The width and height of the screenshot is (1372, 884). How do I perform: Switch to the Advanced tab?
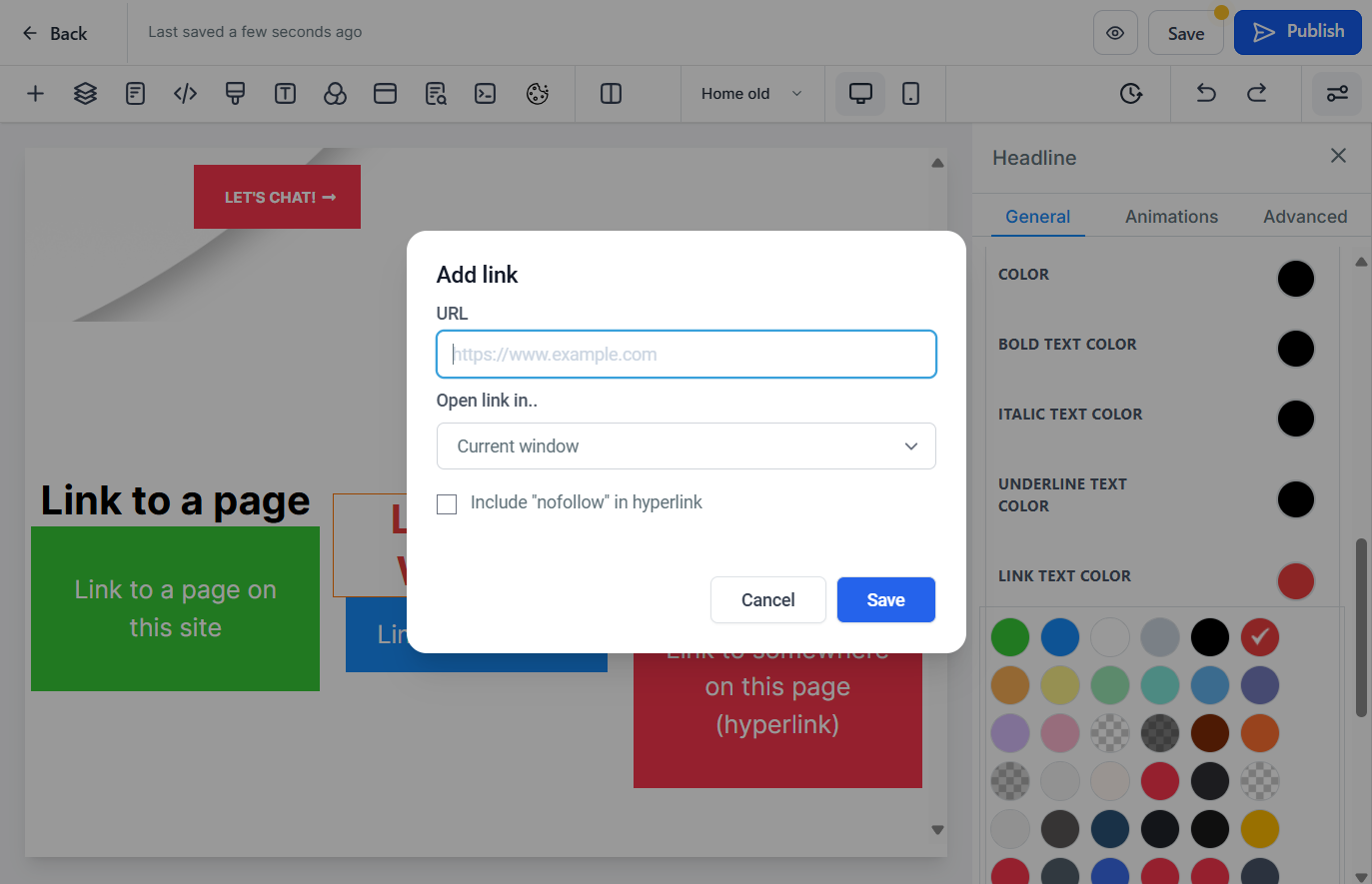point(1305,217)
